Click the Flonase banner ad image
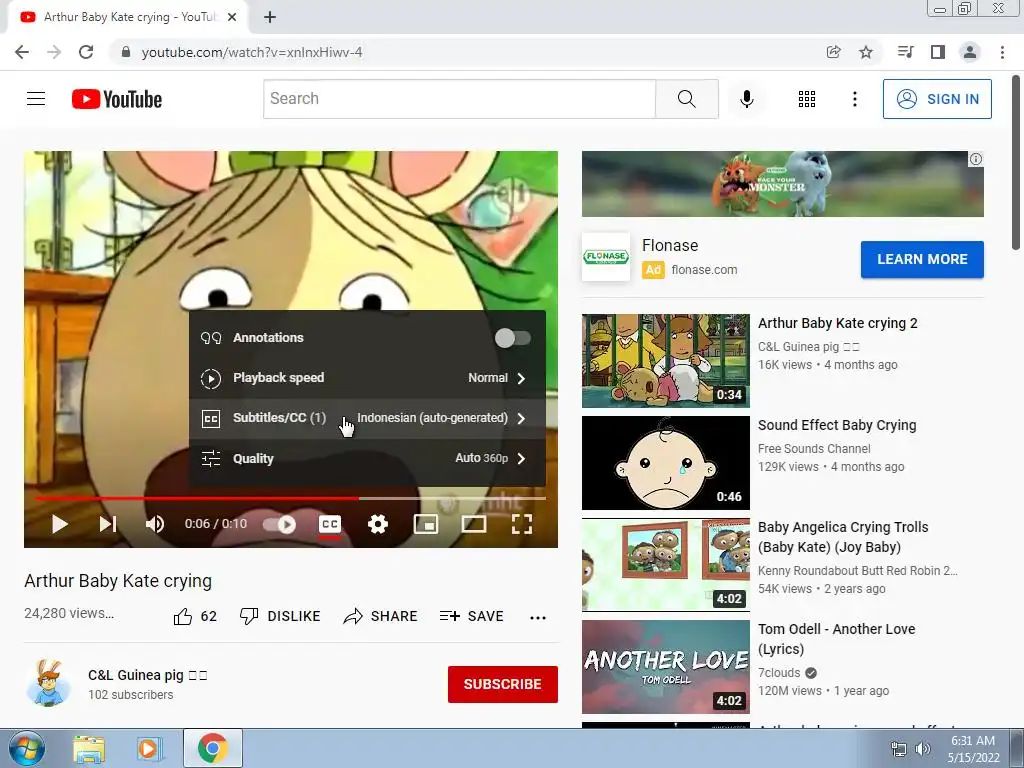 [x=782, y=184]
